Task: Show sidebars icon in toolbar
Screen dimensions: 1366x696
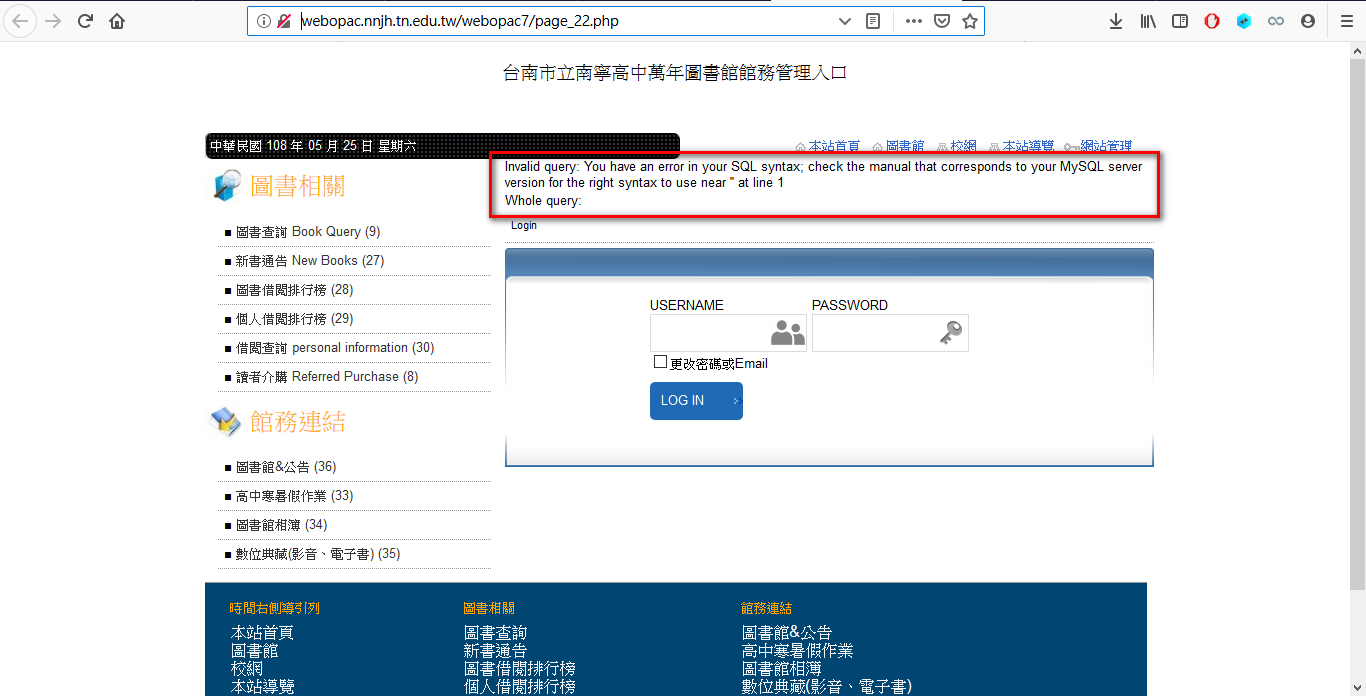Action: [1180, 21]
